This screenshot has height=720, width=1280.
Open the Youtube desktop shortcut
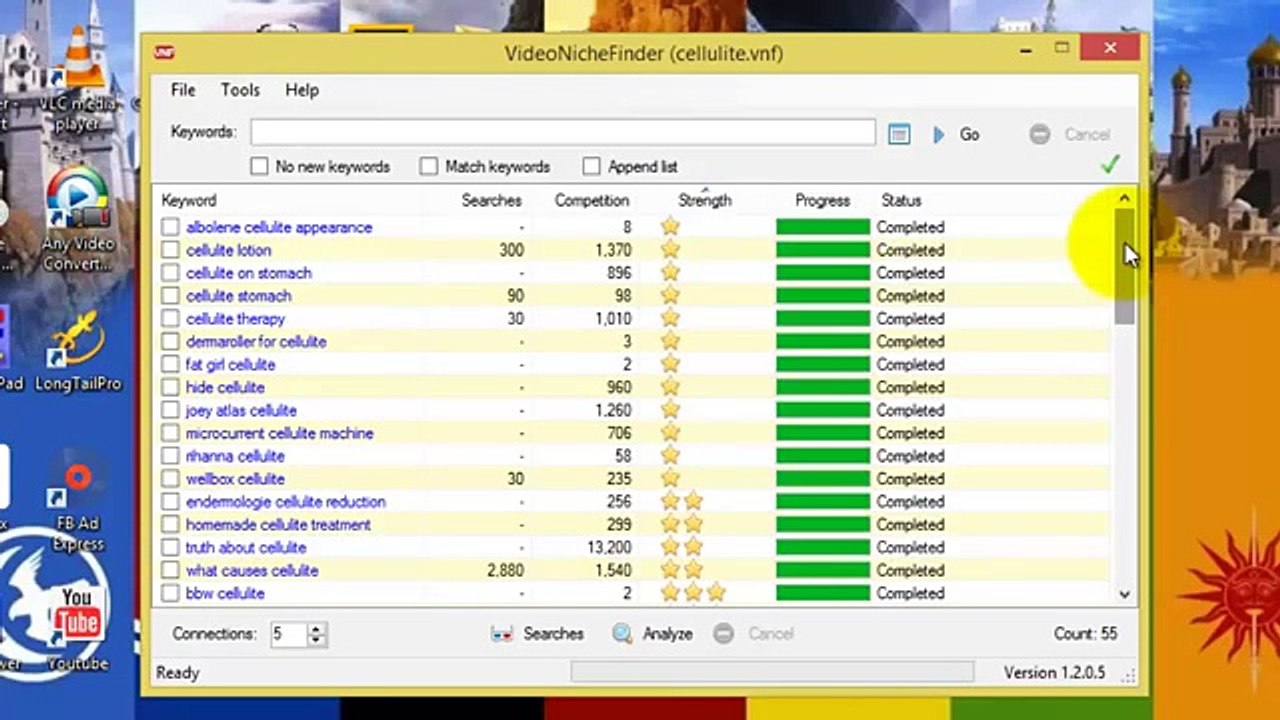point(77,625)
